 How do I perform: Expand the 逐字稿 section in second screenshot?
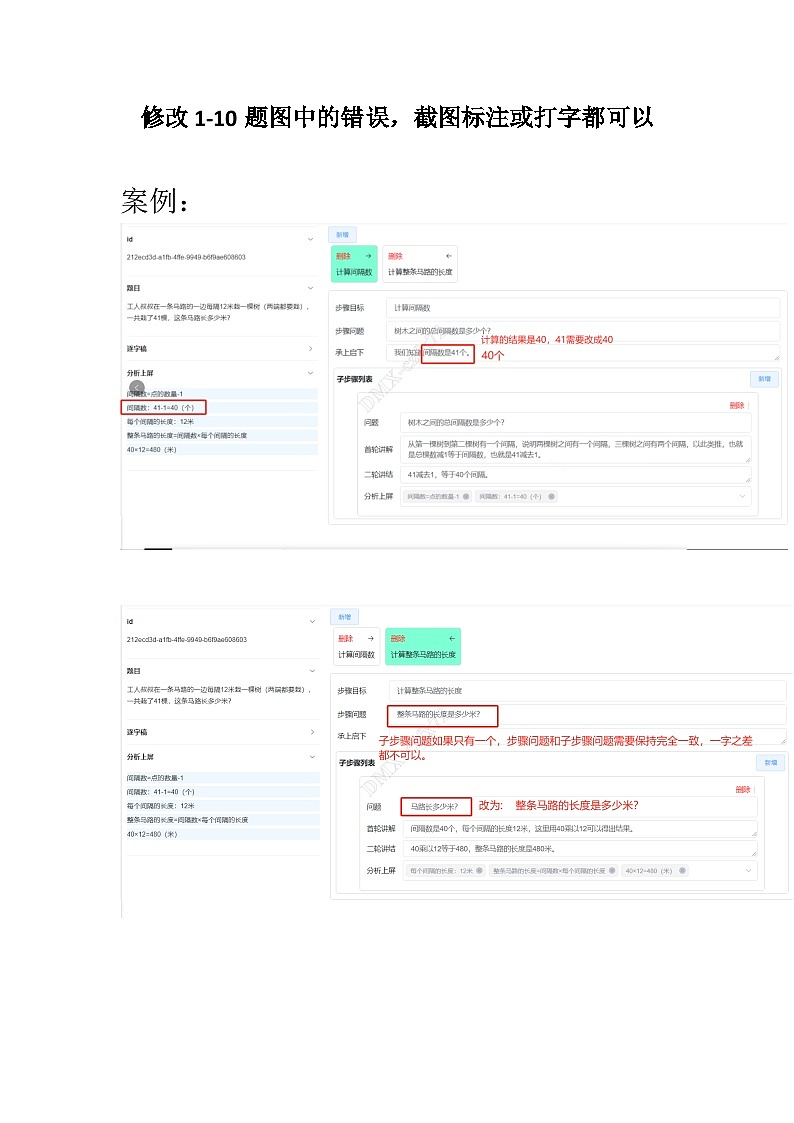point(311,732)
